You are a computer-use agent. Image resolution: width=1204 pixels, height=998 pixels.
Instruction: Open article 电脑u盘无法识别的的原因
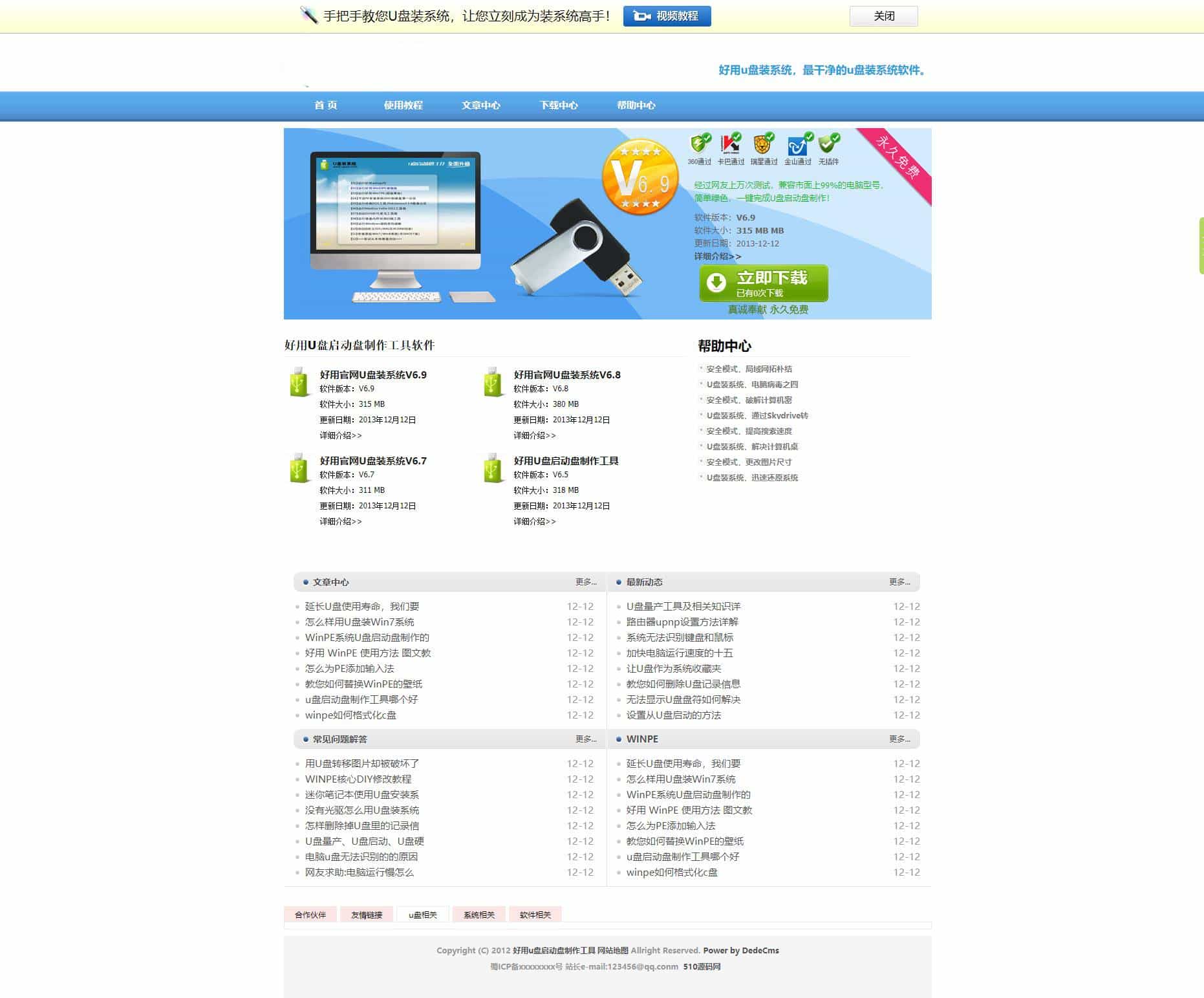[361, 856]
